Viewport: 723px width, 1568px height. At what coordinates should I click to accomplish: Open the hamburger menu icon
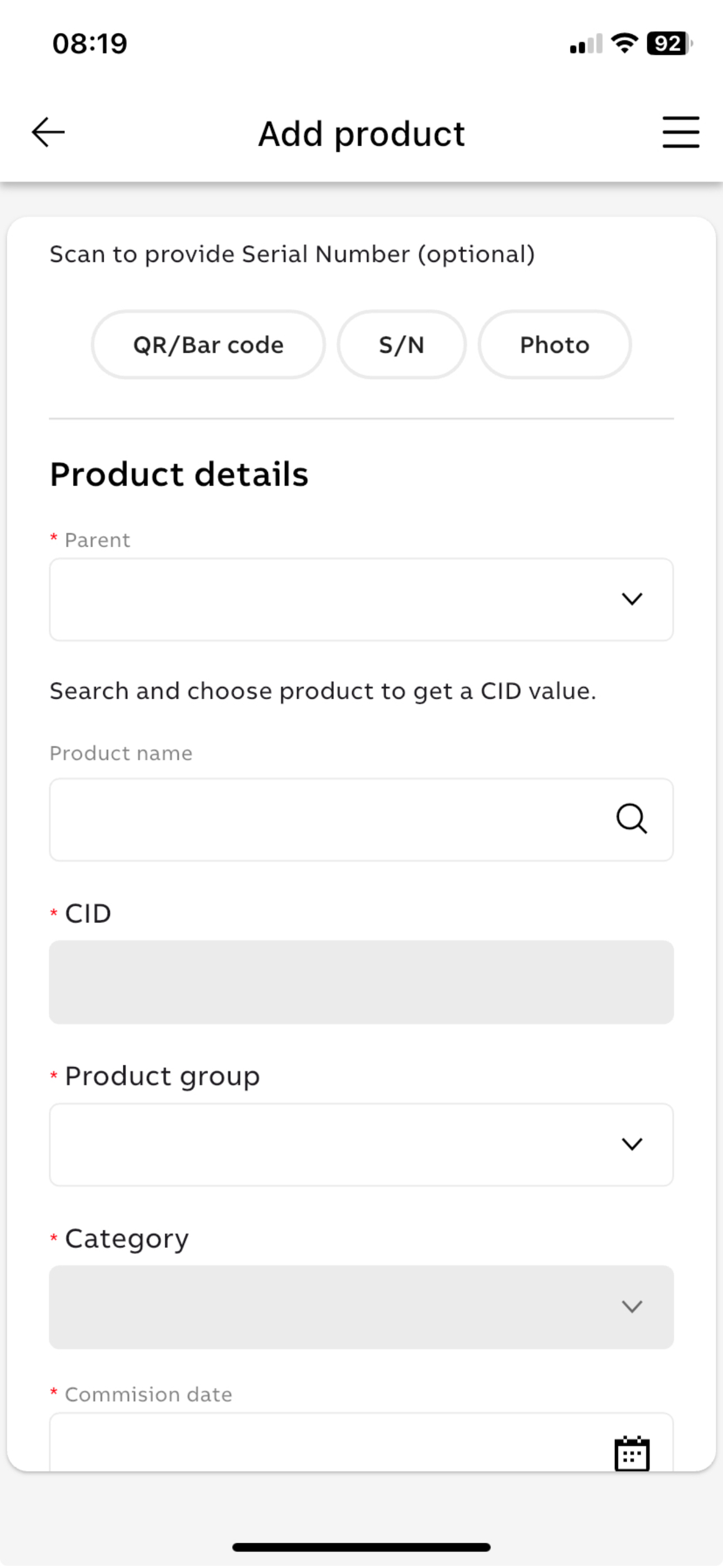click(x=680, y=132)
